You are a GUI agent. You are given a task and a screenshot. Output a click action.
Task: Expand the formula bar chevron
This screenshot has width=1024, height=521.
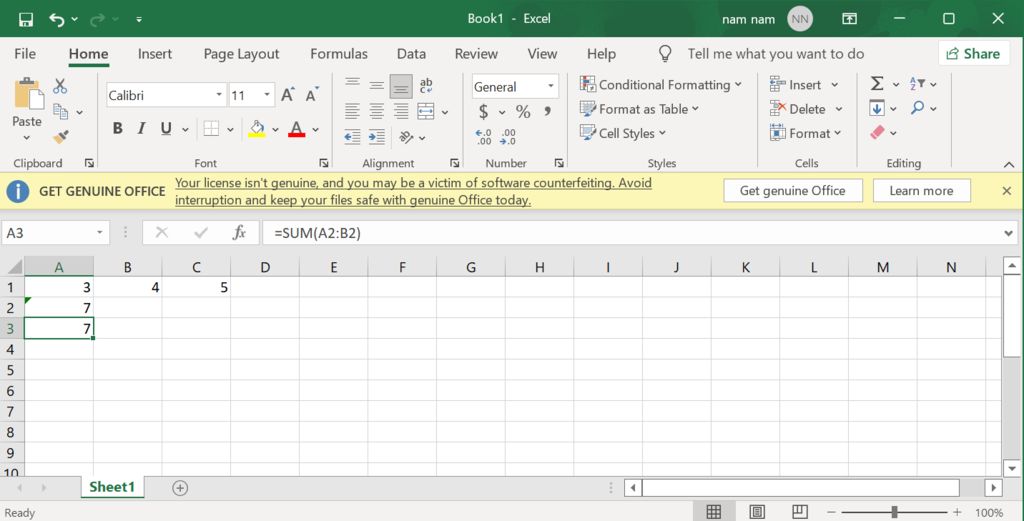pos(1010,232)
